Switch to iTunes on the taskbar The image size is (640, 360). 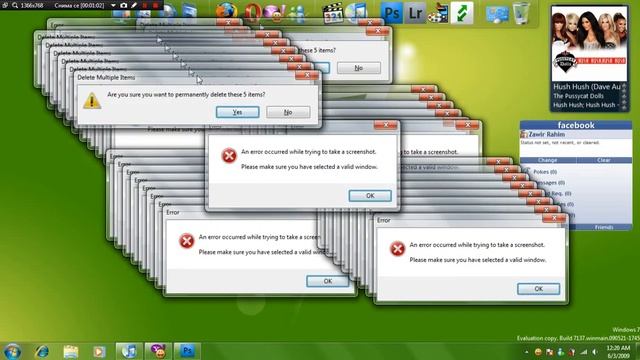129,351
